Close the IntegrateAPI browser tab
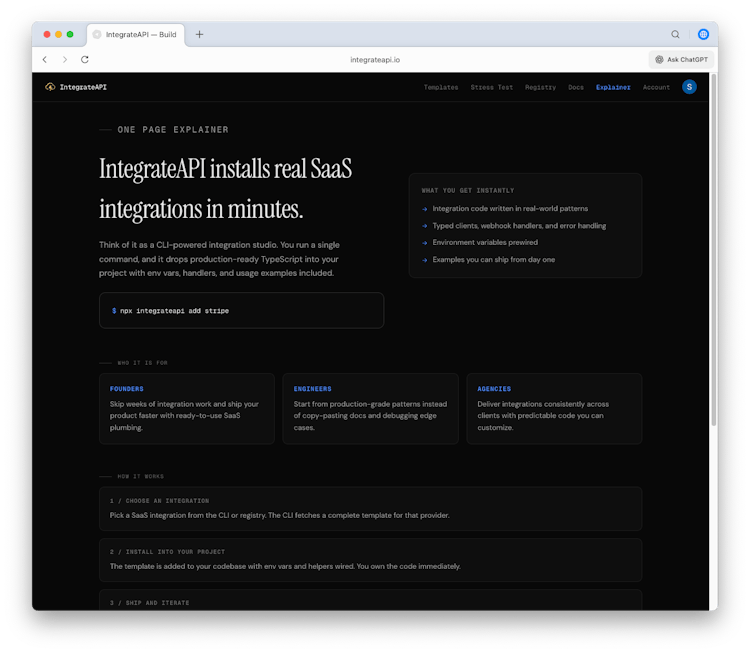This screenshot has width=750, height=653. (x=97, y=34)
